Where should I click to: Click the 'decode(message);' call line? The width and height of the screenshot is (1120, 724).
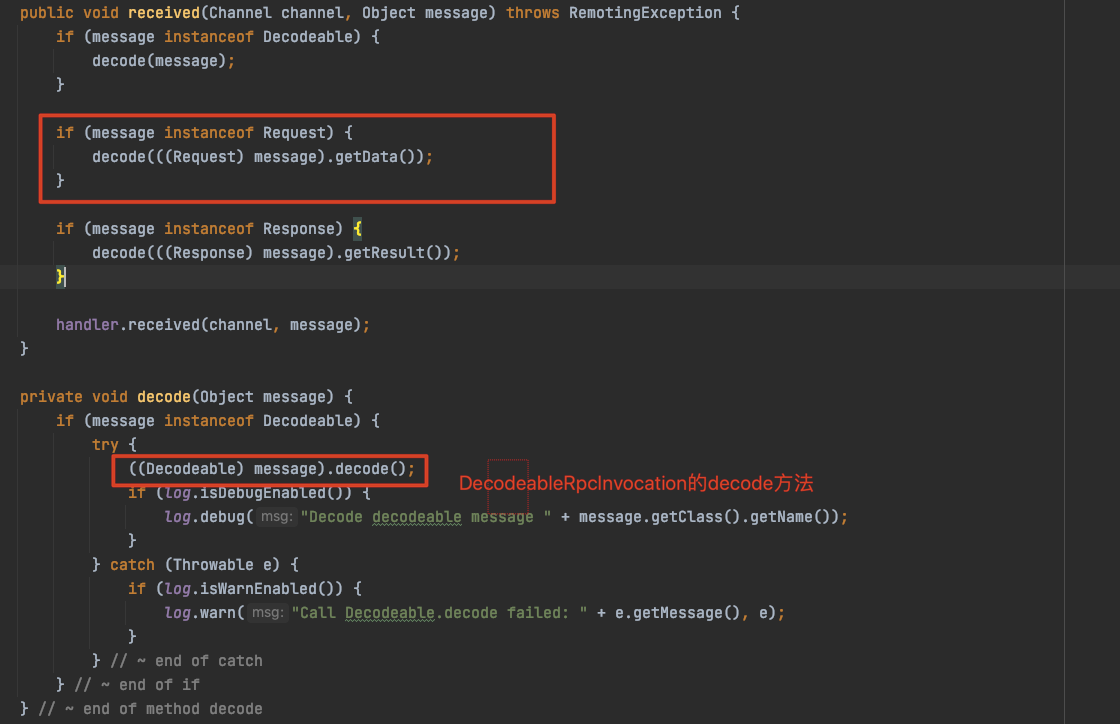[164, 61]
